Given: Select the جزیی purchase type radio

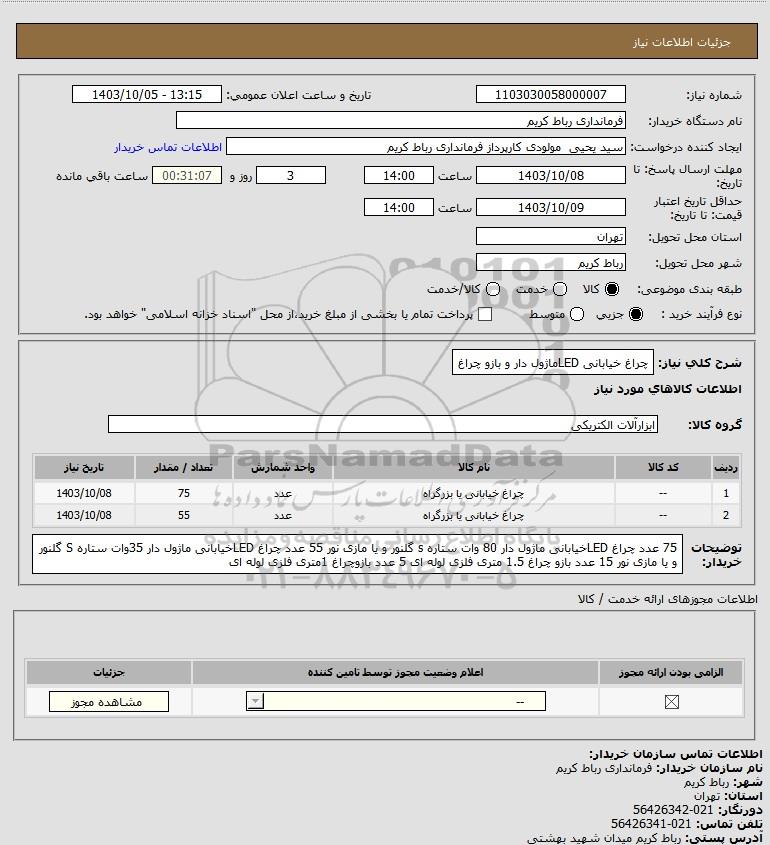Looking at the screenshot, I should (636, 314).
